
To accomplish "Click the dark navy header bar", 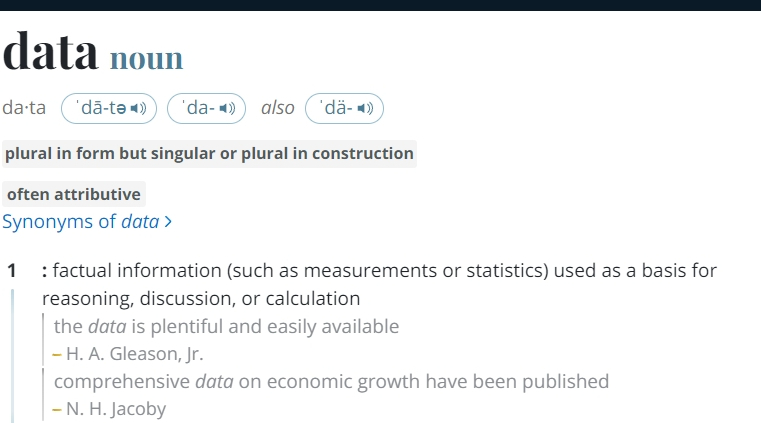I will (380, 5).
